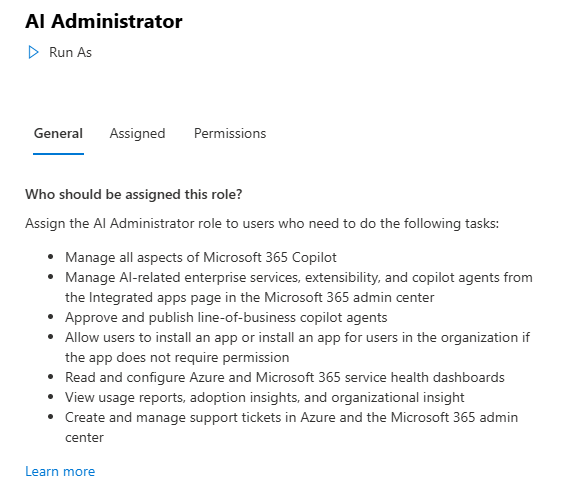Screen dimensions: 561x488
Task: Select the Run As label text
Action: pyautogui.click(x=70, y=53)
